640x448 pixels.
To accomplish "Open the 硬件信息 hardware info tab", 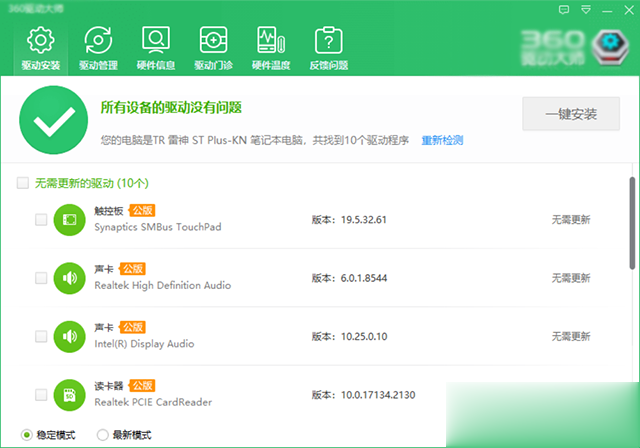I will [x=156, y=49].
